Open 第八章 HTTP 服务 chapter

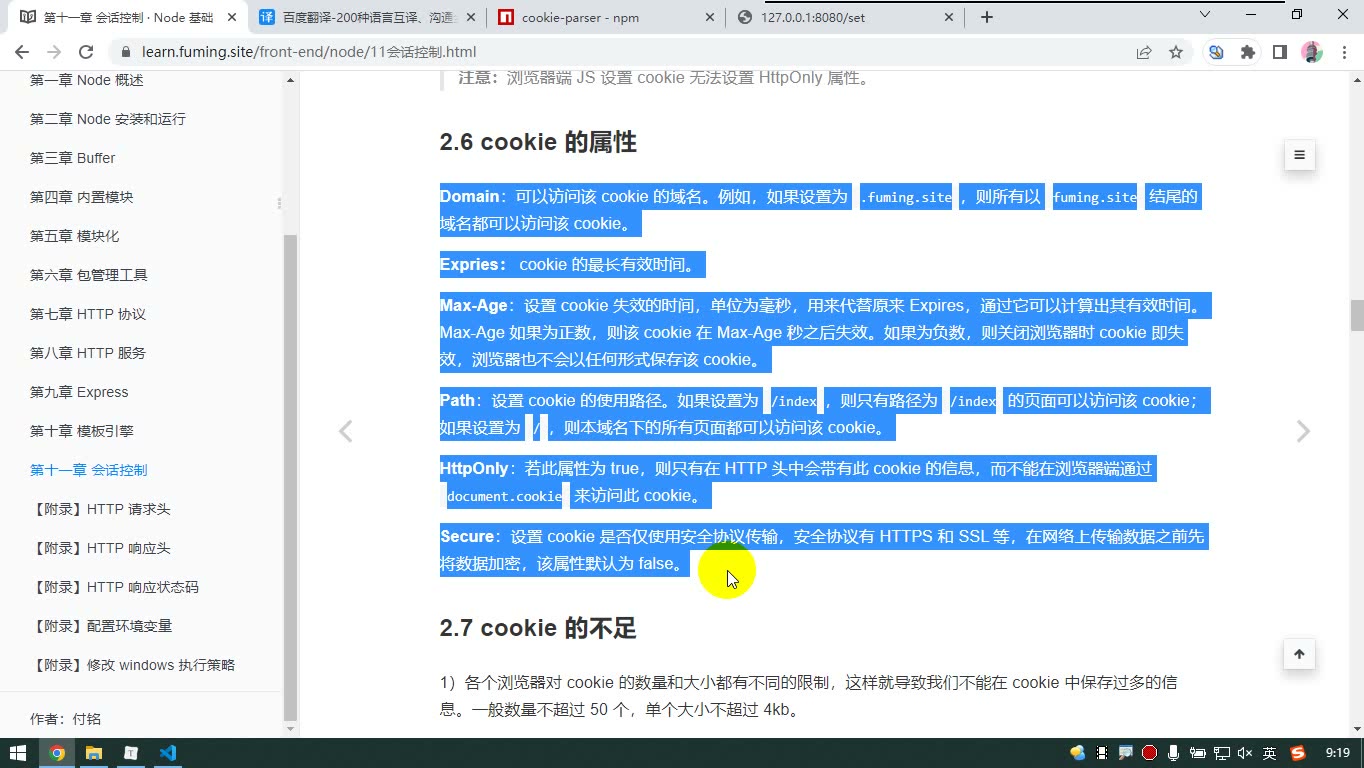click(x=88, y=353)
